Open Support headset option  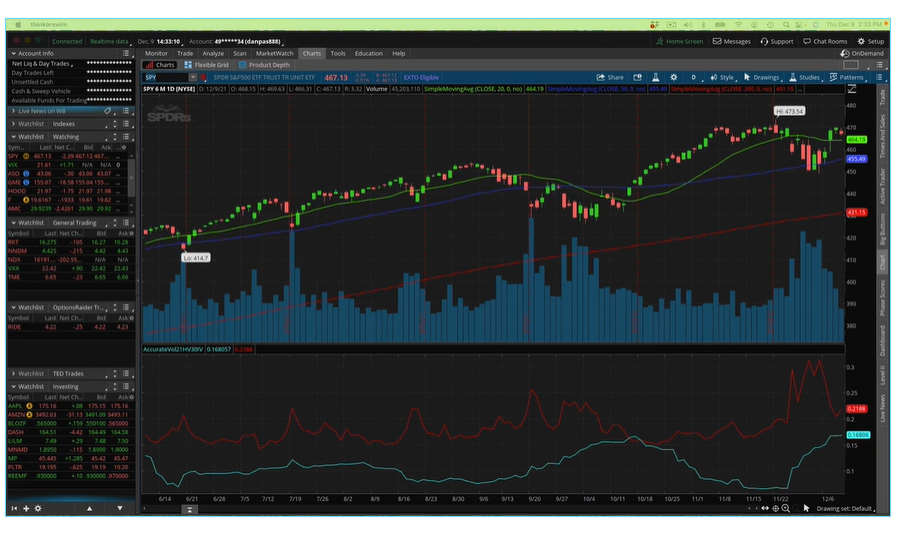(x=777, y=41)
